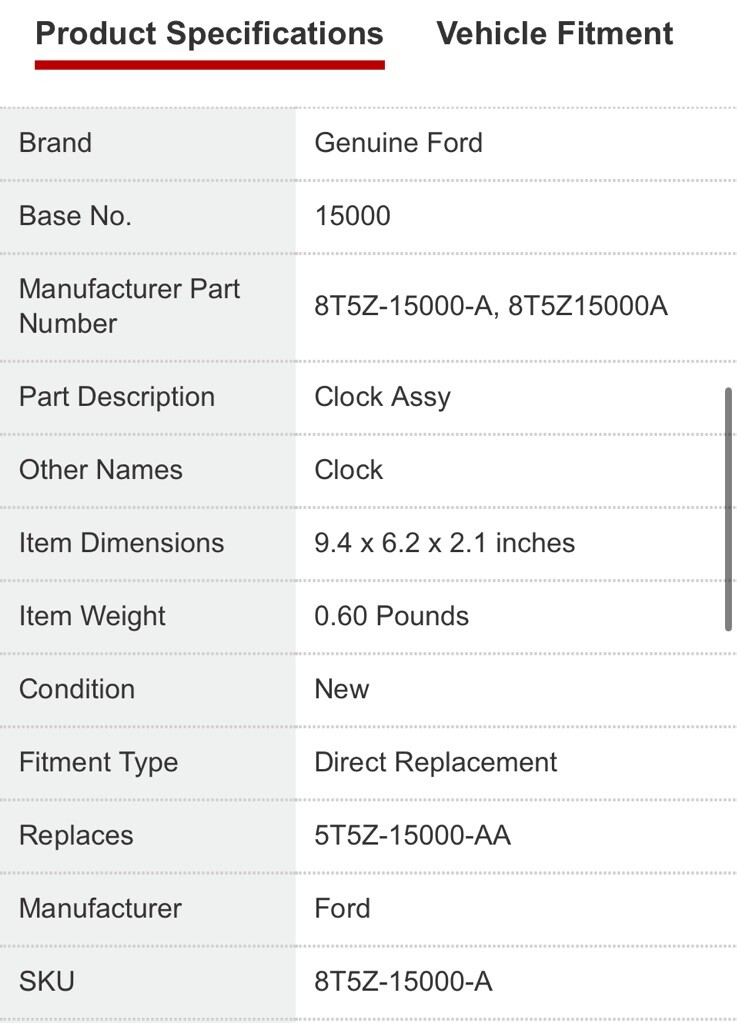Select the Direct Replacement fitment value
Viewport: 737px width, 1023px height.
(x=435, y=762)
